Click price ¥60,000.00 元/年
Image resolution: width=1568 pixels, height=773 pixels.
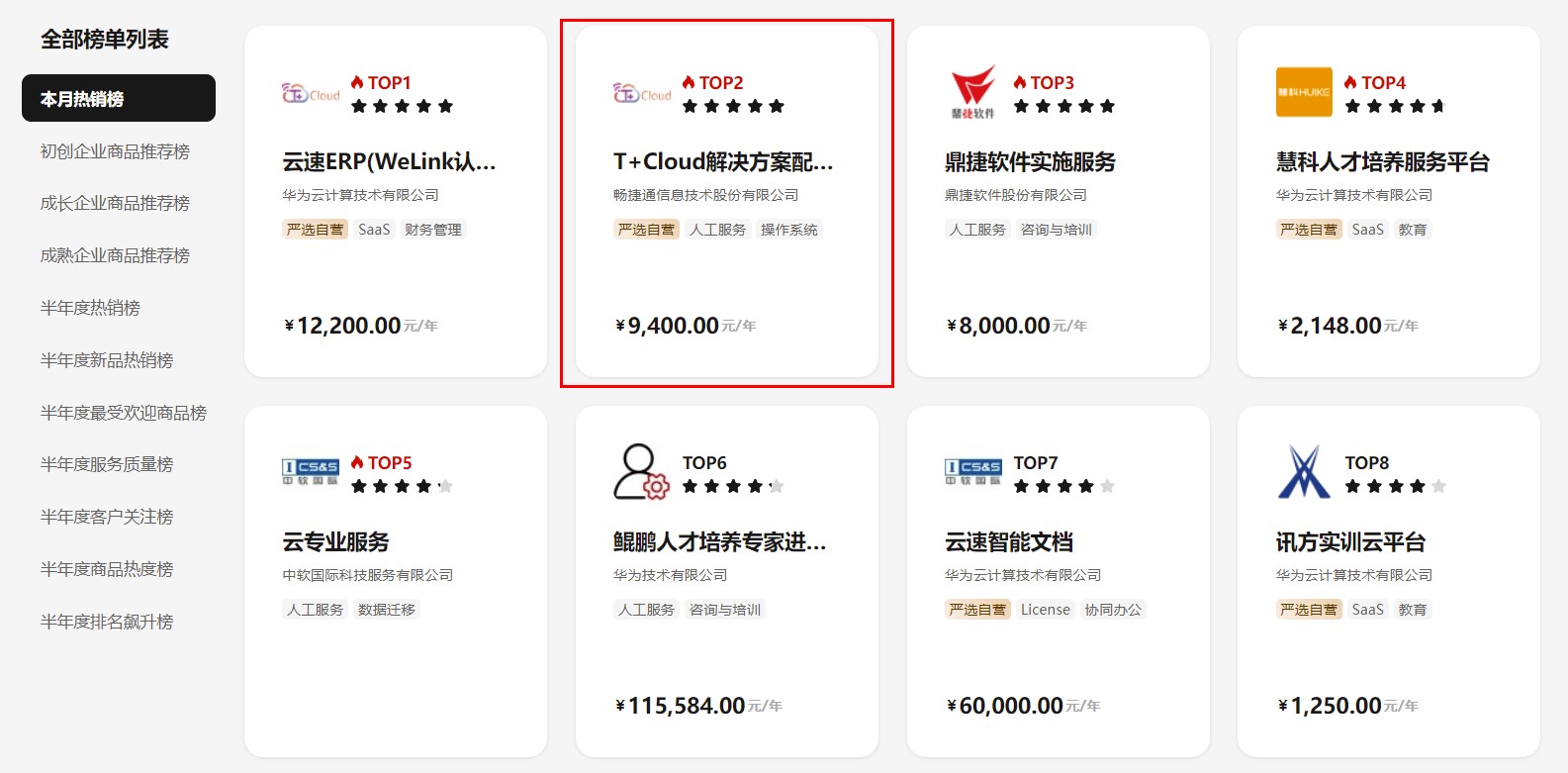(1024, 706)
